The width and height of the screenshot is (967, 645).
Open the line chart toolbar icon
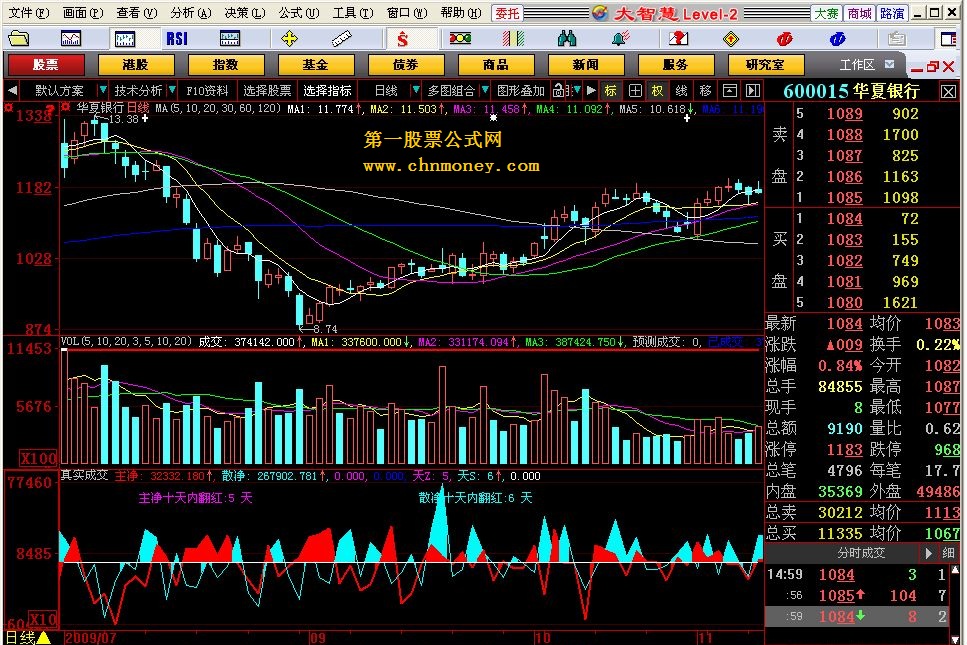point(71,39)
